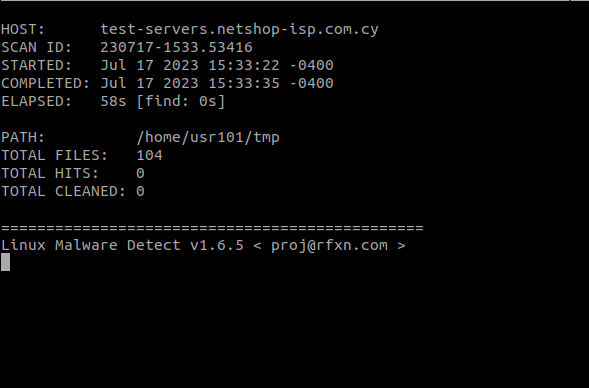
Task: Click the SCAN ID: label
Action: tap(36, 47)
